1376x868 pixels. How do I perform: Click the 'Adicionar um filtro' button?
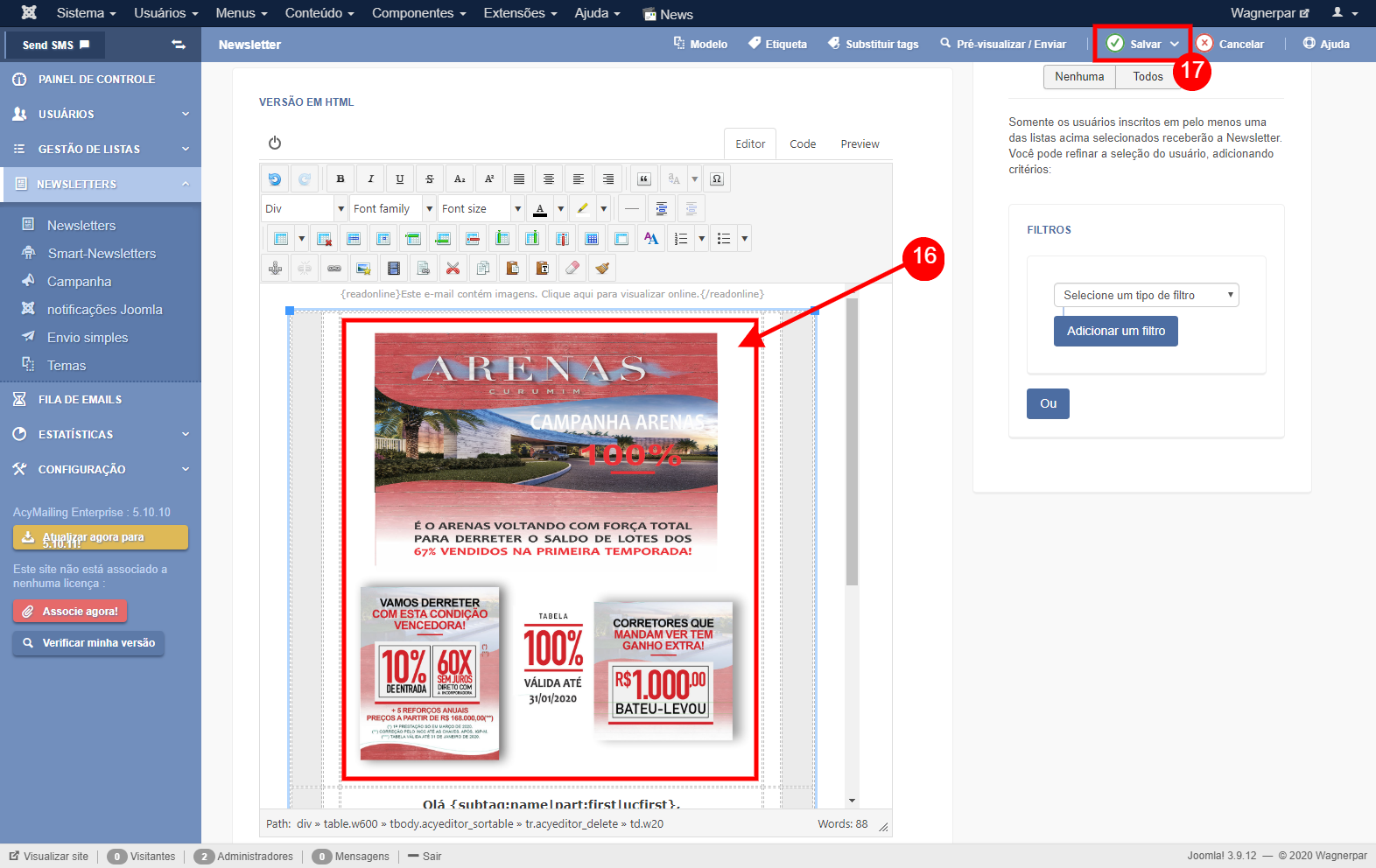point(1115,332)
